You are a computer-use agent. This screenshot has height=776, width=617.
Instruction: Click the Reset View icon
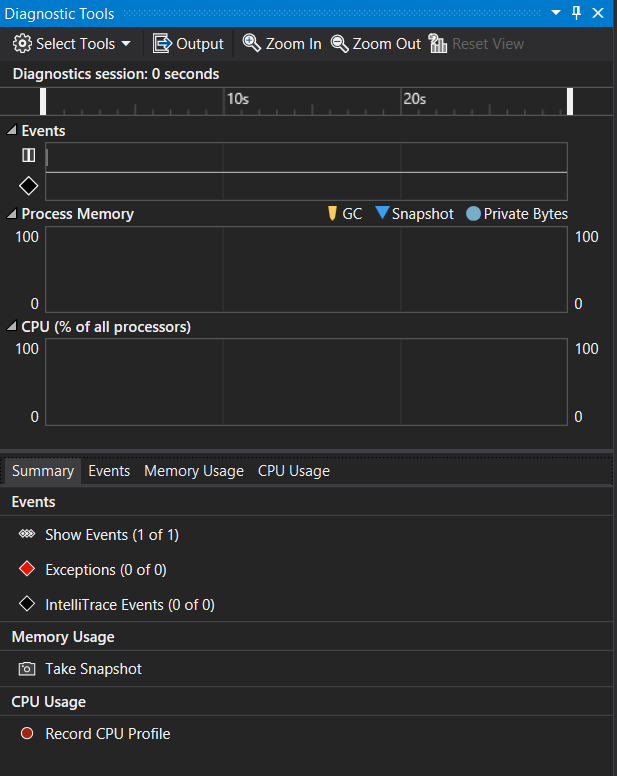[437, 44]
